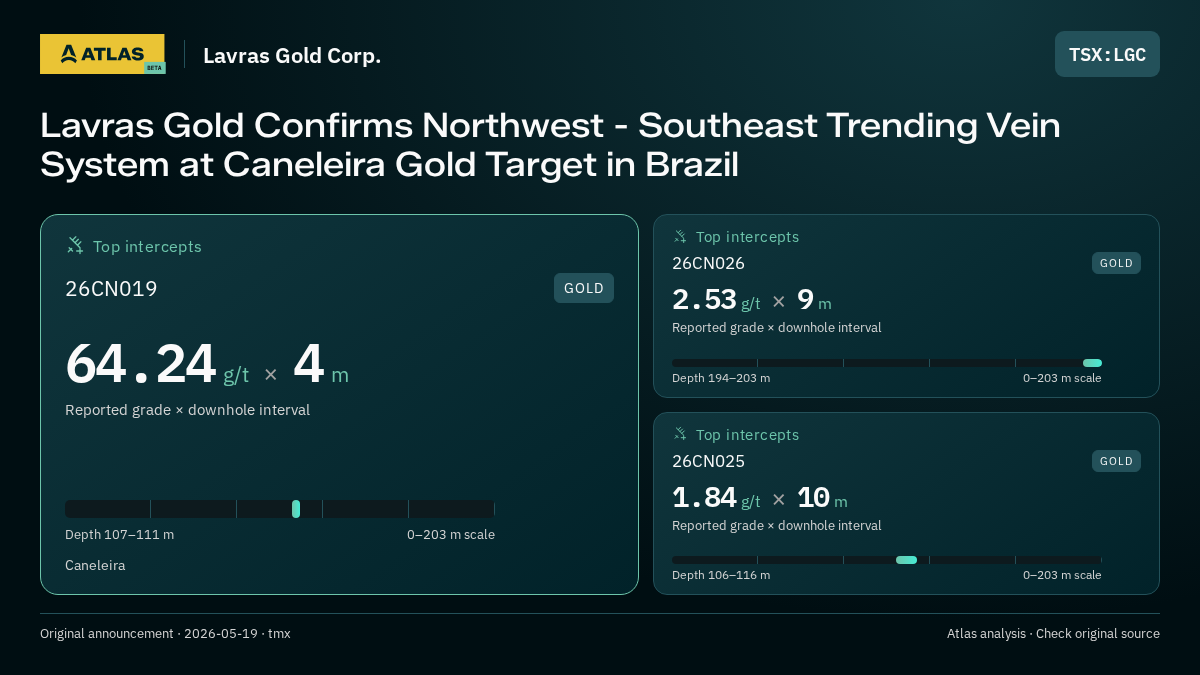Click the drill icon in 26CN019 card

point(75,245)
